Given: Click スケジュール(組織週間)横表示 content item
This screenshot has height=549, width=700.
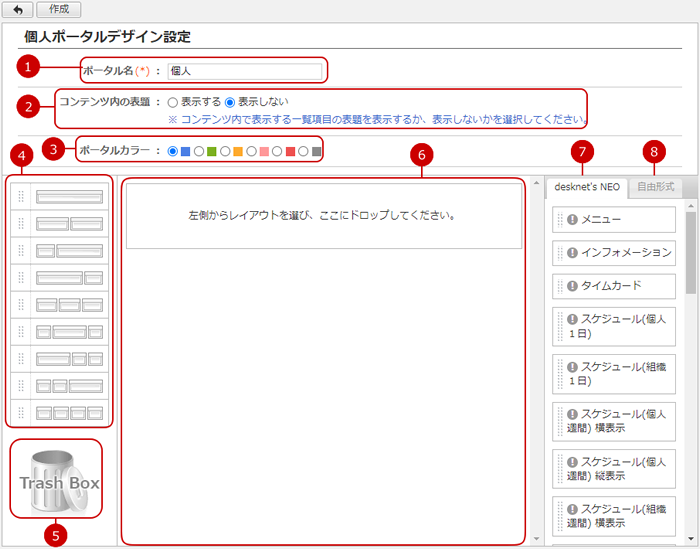Looking at the screenshot, I should click(614, 516).
